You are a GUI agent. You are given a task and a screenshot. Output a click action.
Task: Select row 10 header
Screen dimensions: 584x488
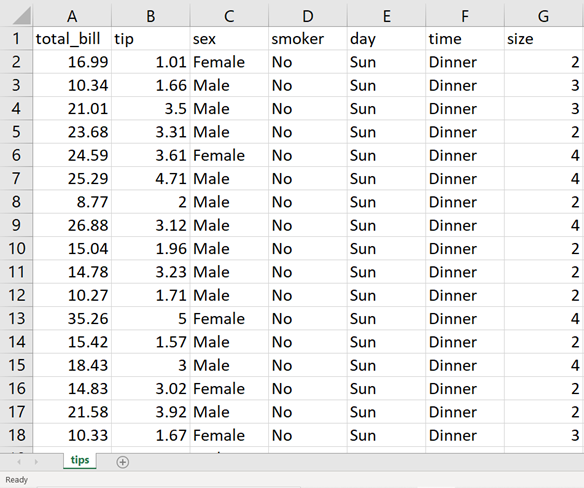(16, 248)
